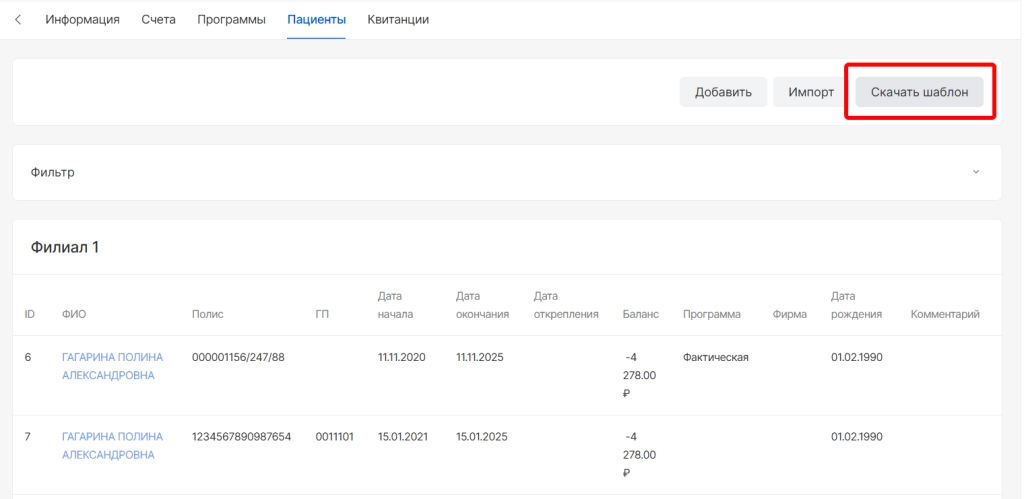The height and width of the screenshot is (499, 1024).
Task: Click the Фильтр panel title
Action: click(53, 172)
